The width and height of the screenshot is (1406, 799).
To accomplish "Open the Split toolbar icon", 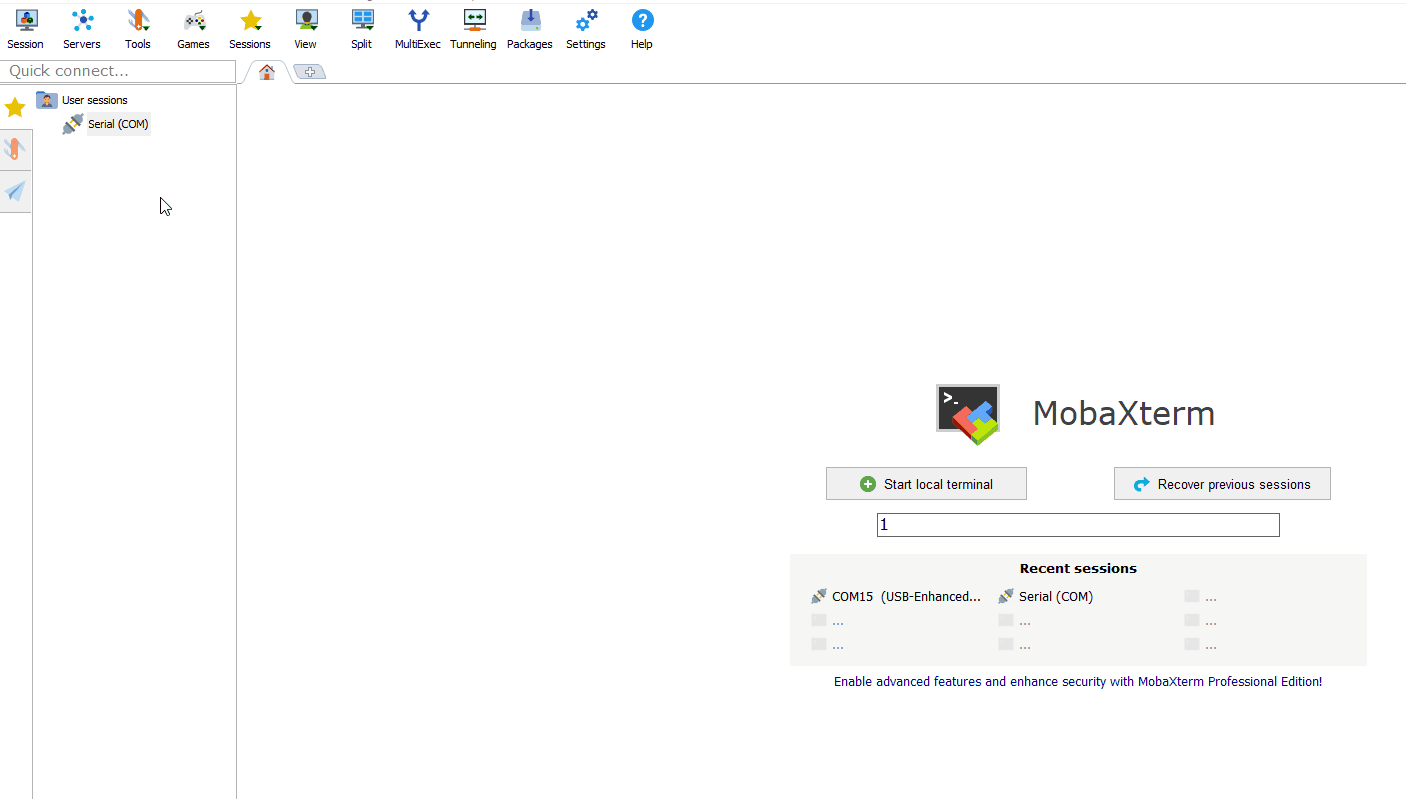I will (x=362, y=29).
